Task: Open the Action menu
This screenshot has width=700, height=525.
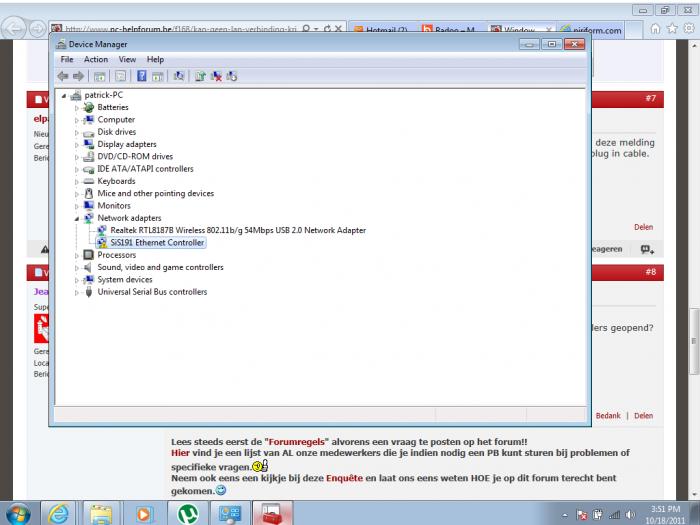Action: 96,59
